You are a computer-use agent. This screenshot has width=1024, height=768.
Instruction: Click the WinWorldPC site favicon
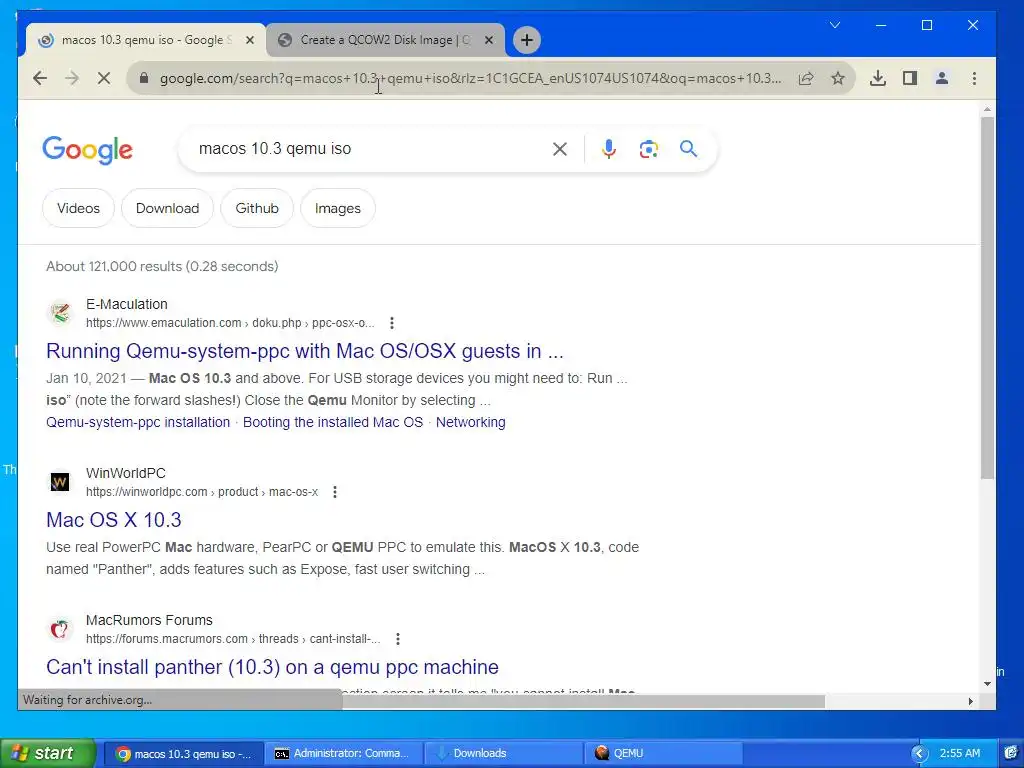(60, 482)
